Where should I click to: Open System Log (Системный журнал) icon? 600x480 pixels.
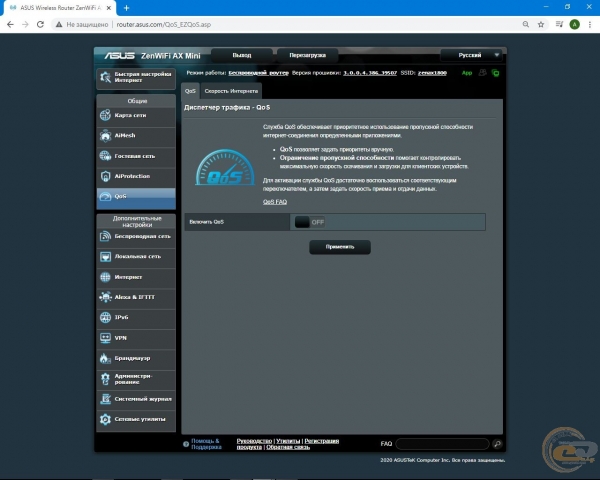click(x=105, y=399)
